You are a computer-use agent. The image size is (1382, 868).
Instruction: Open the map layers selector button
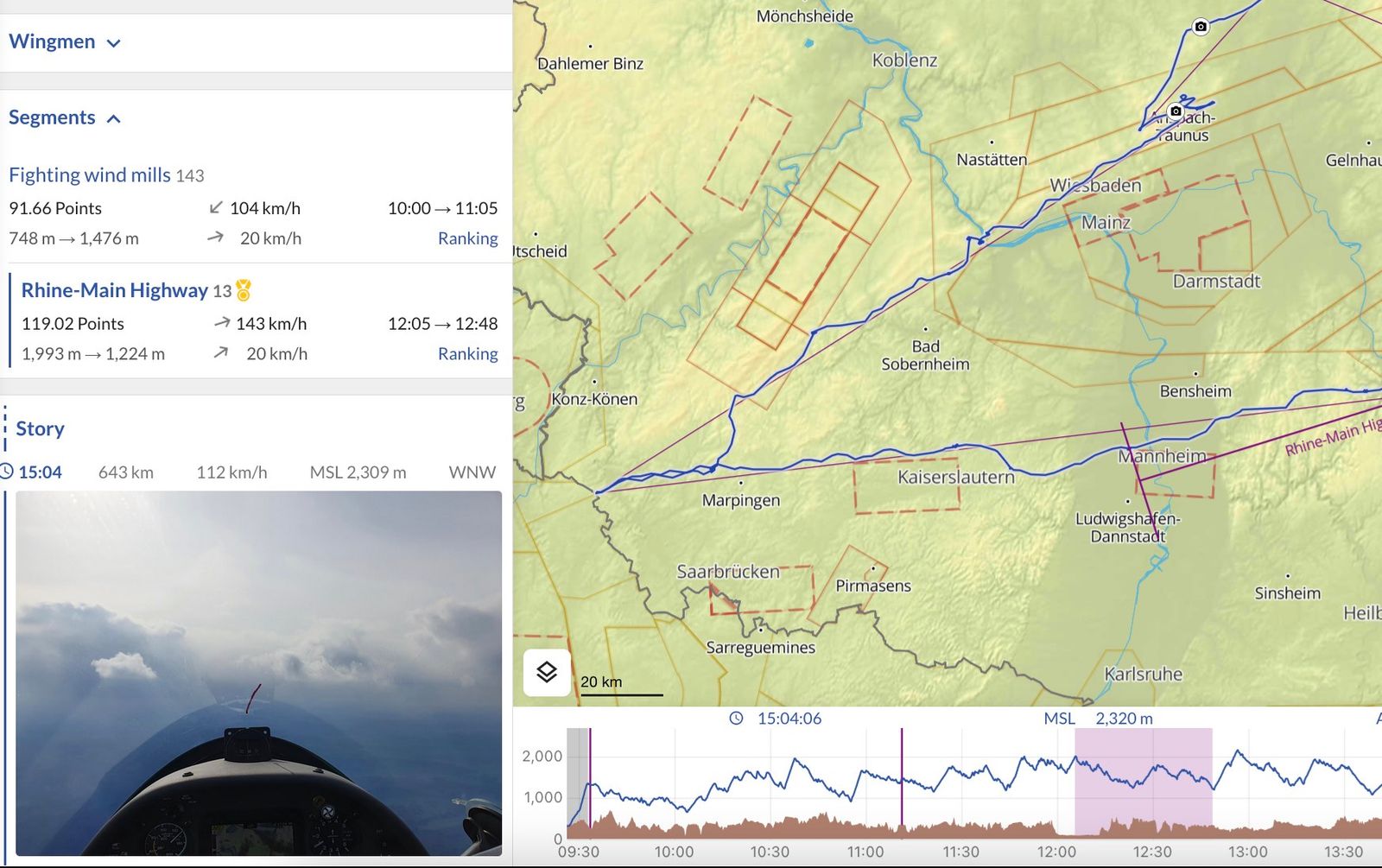547,672
